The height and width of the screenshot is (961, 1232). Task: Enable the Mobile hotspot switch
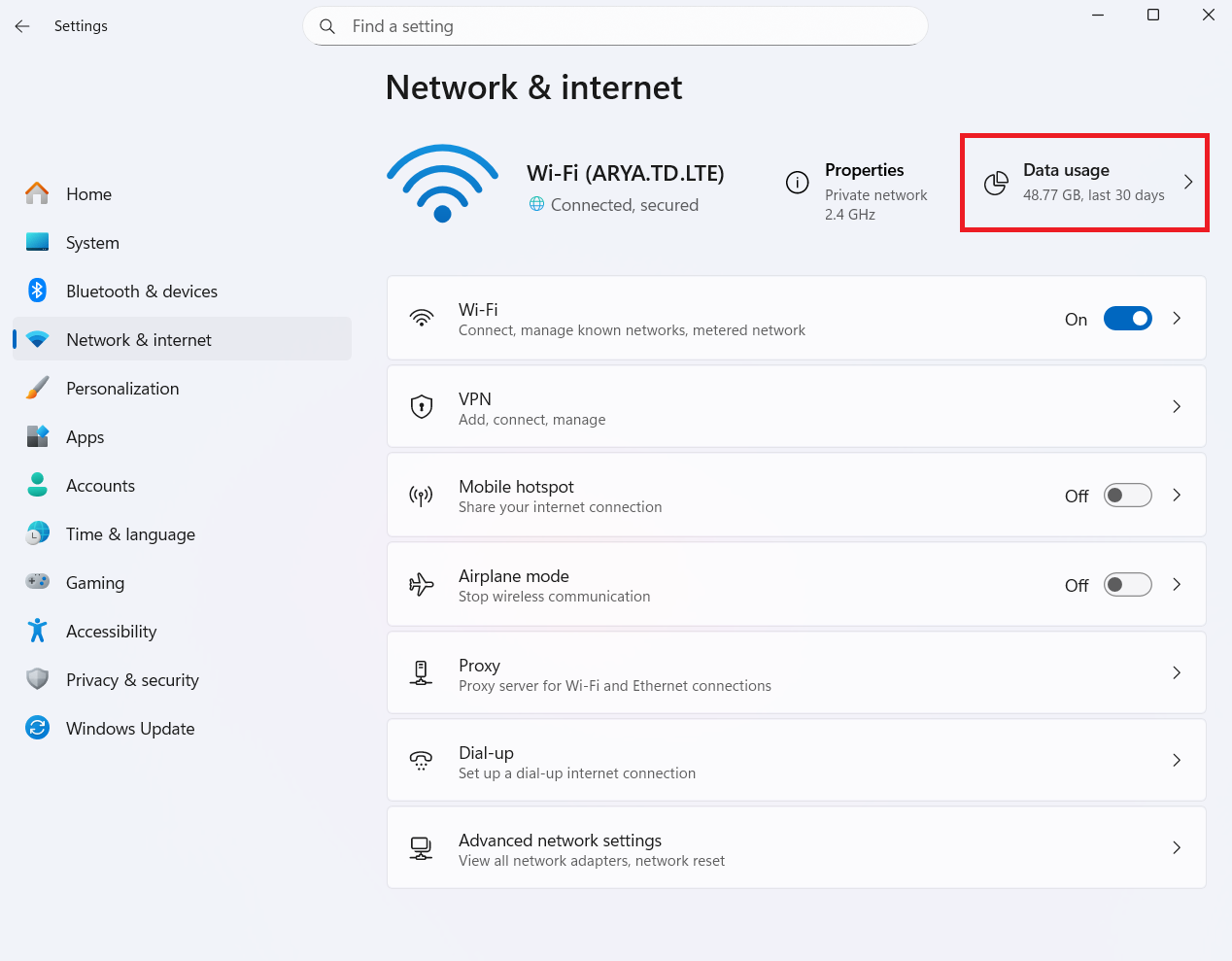point(1127,496)
